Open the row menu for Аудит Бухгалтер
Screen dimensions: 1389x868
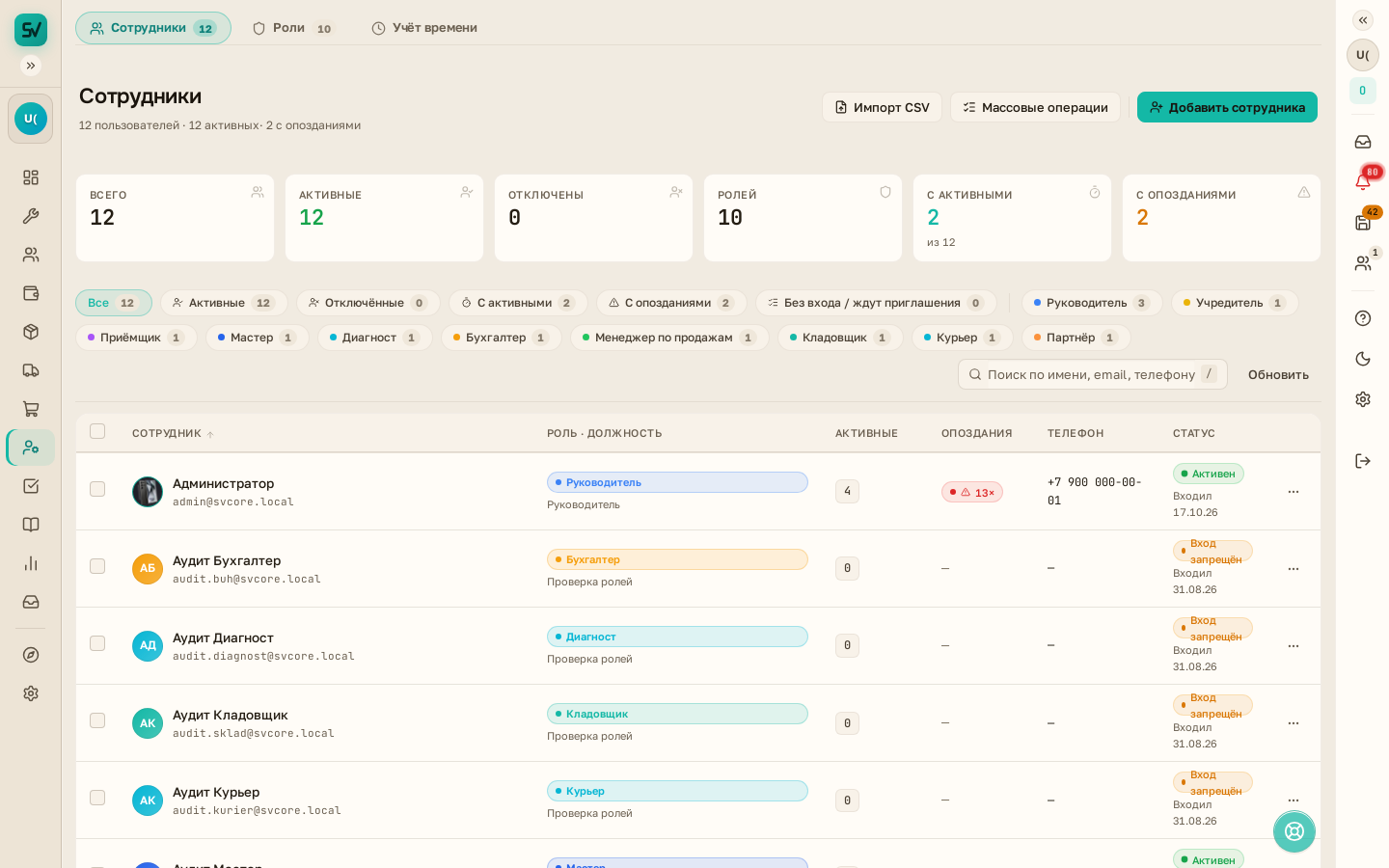[1294, 569]
